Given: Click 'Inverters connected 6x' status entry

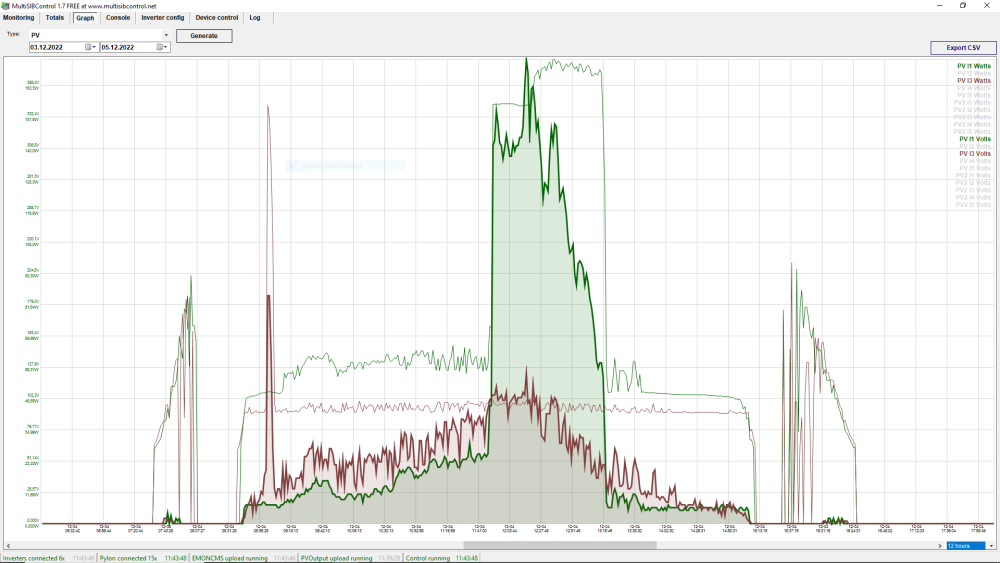Looking at the screenshot, I should click(34, 559).
